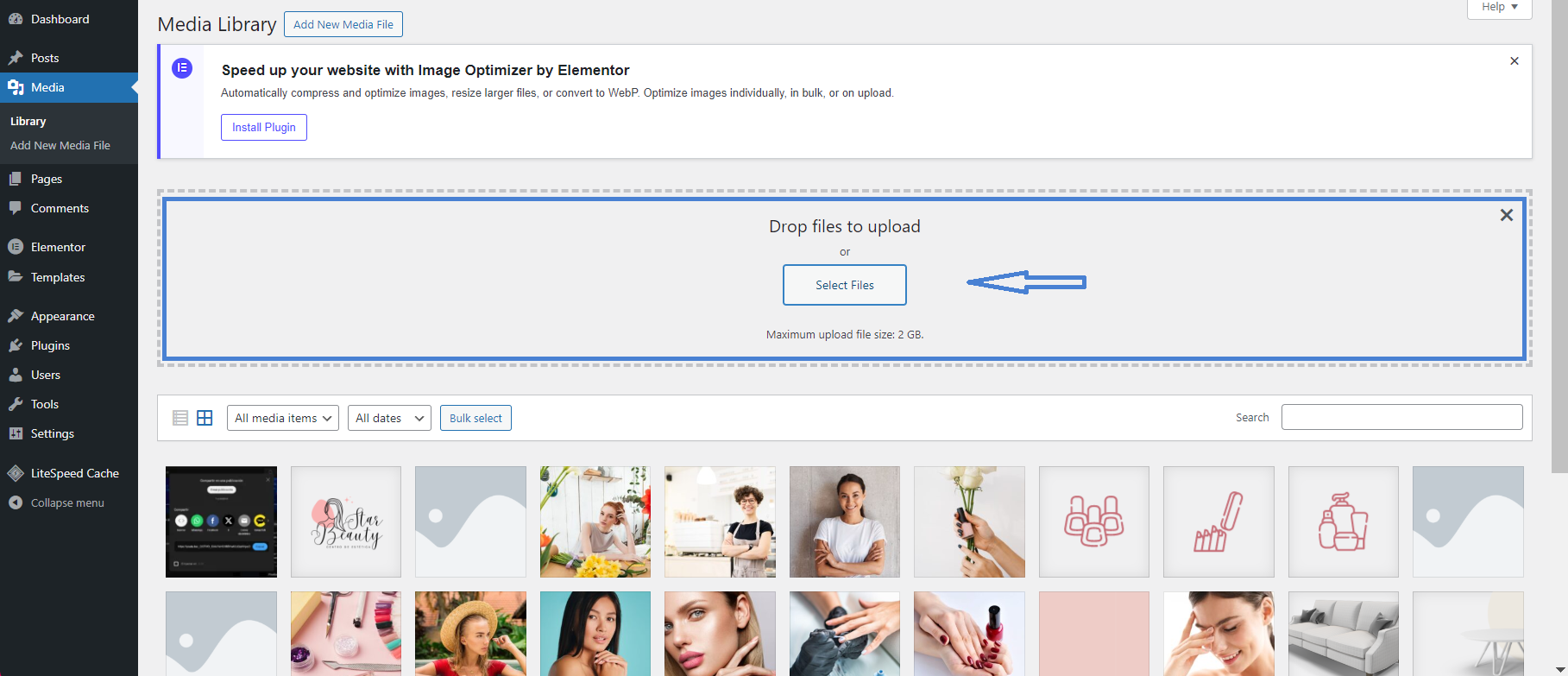
Task: Dismiss the Image Optimizer notice
Action: tap(1514, 61)
